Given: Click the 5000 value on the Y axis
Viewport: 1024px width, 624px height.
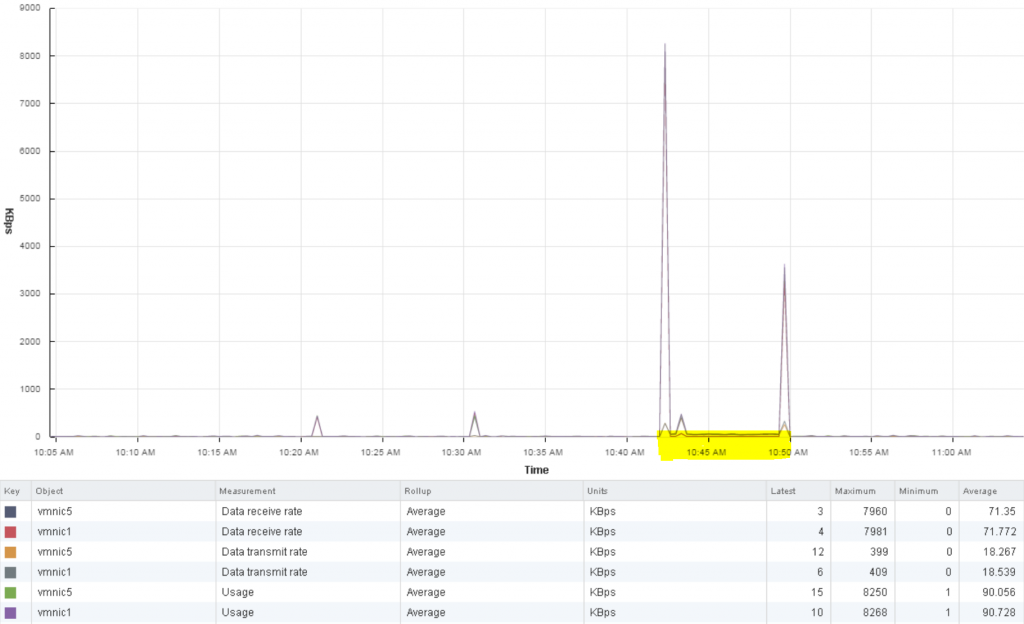Looking at the screenshot, I should coord(30,199).
